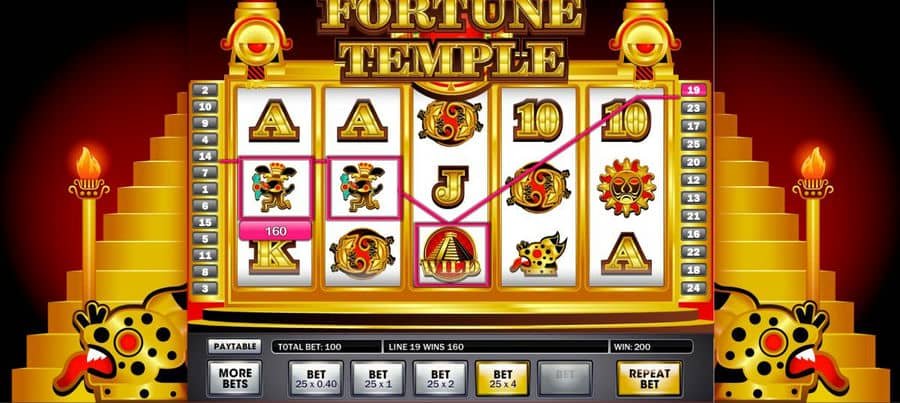Click the red sun mask symbol
This screenshot has width=900, height=403.
(x=626, y=187)
